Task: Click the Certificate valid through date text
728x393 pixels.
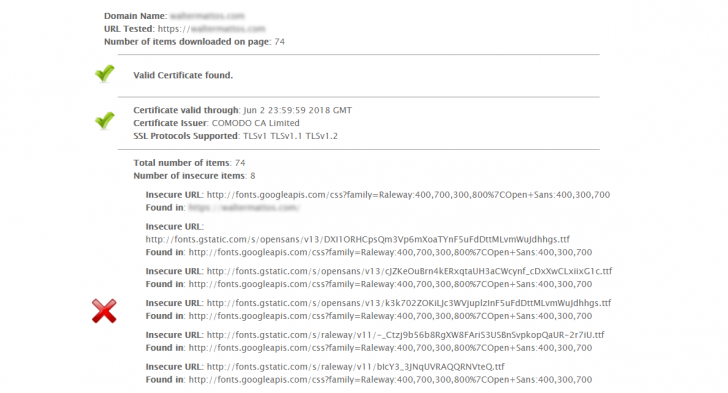Action: click(x=298, y=110)
